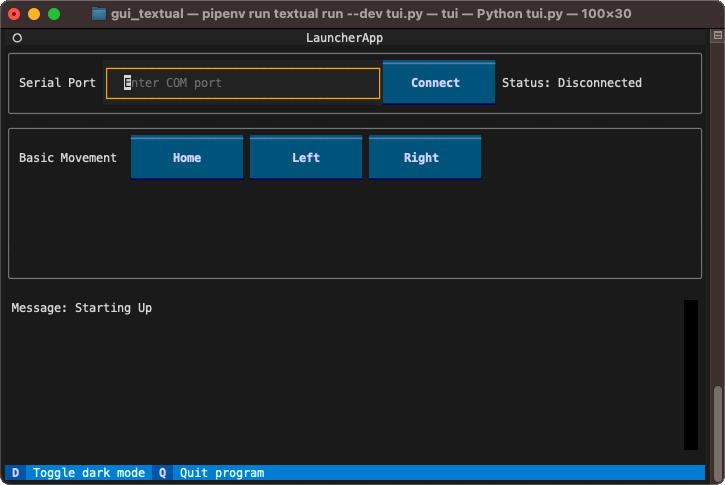Click the terminal window scrollbar thumb

tap(718, 433)
